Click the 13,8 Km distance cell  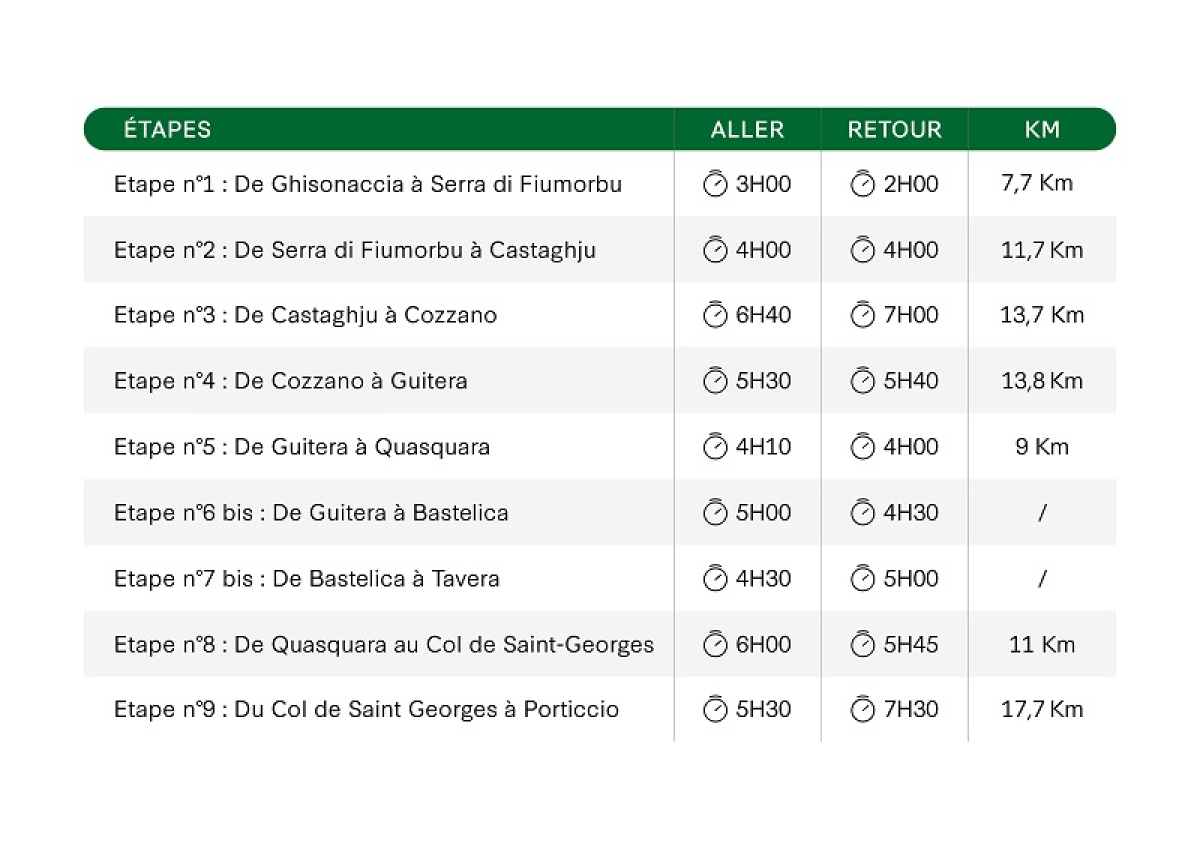(x=1042, y=380)
